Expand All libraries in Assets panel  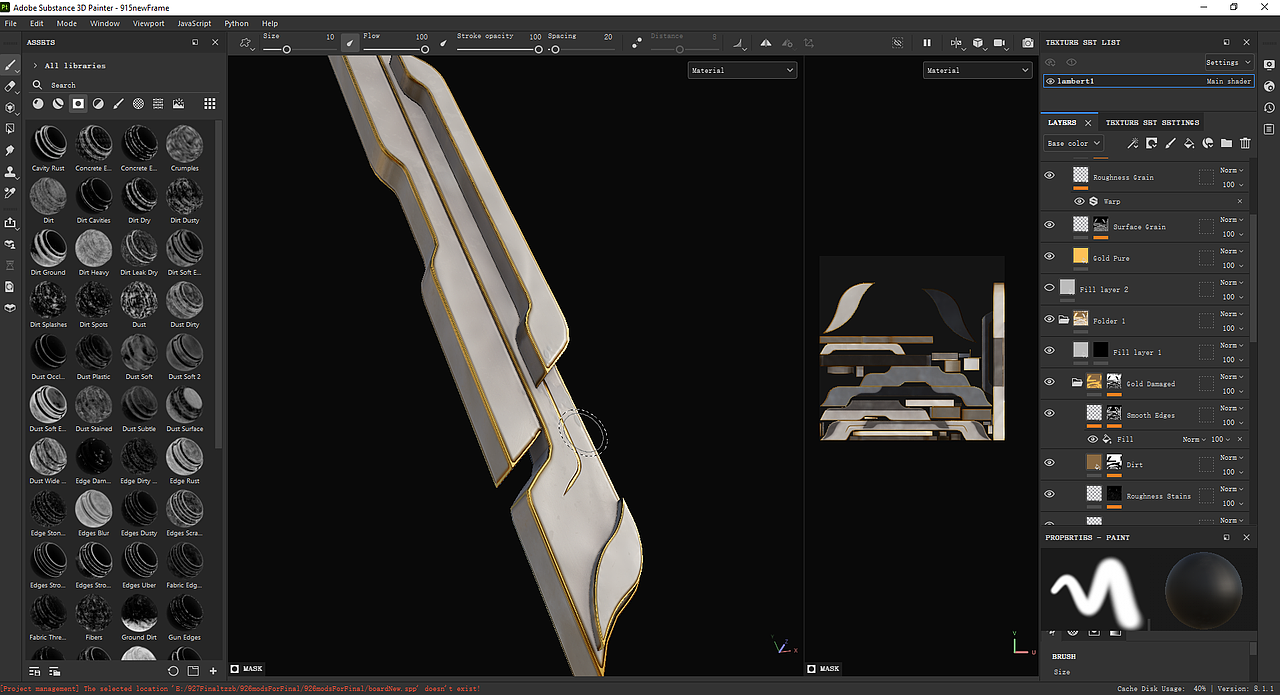coord(36,65)
